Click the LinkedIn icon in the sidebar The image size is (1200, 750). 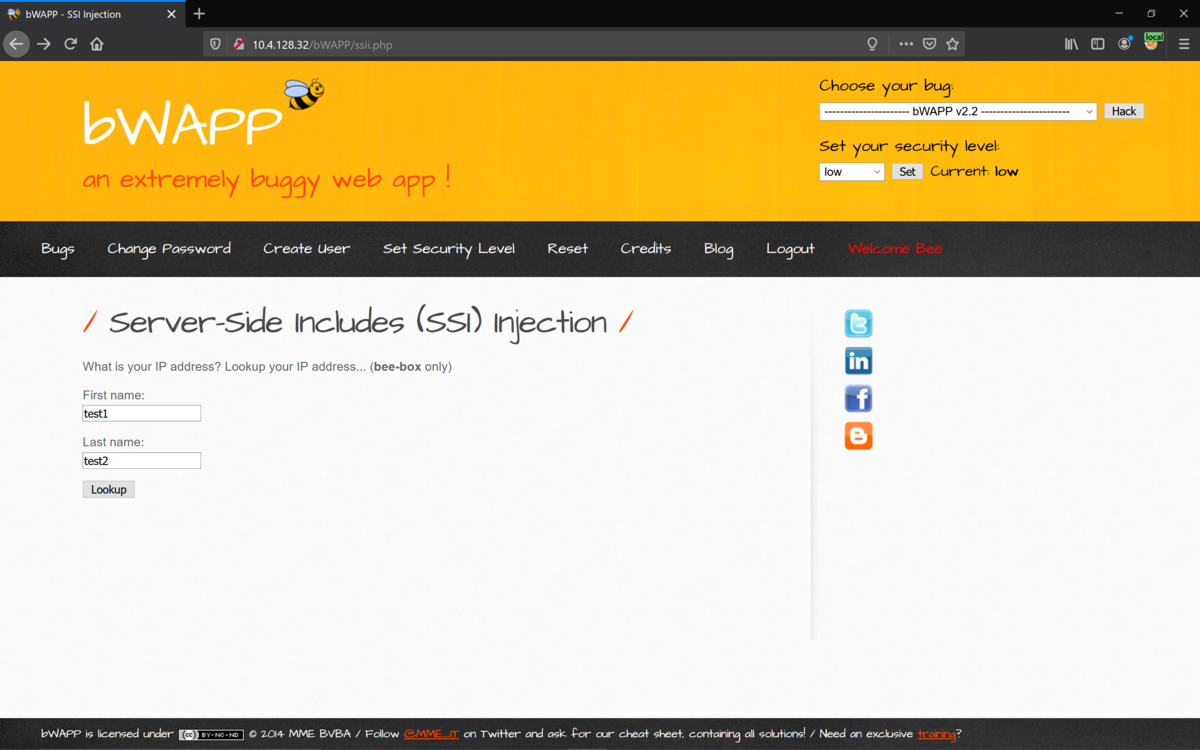pyautogui.click(x=858, y=361)
